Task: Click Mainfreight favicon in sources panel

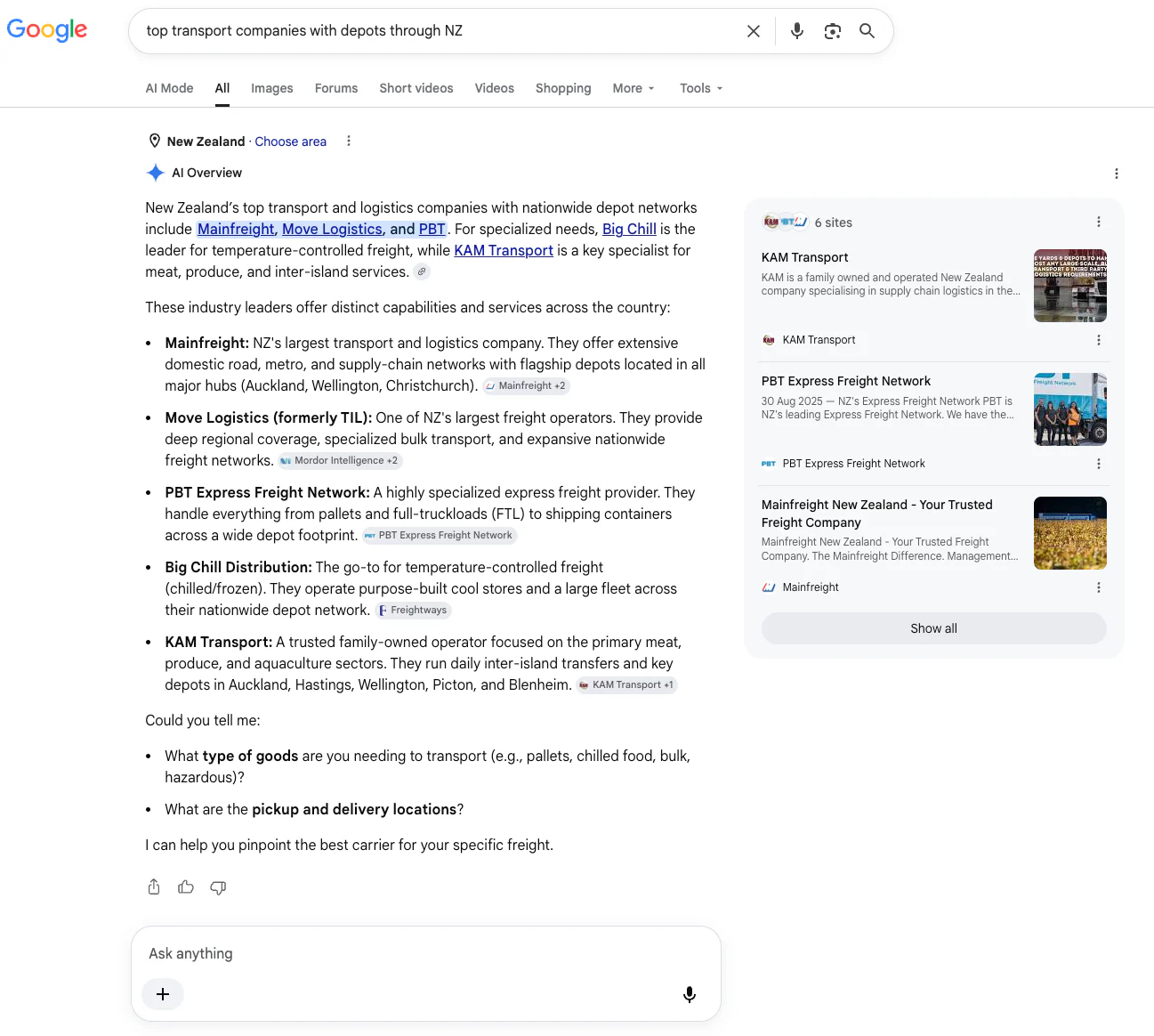Action: (x=769, y=587)
